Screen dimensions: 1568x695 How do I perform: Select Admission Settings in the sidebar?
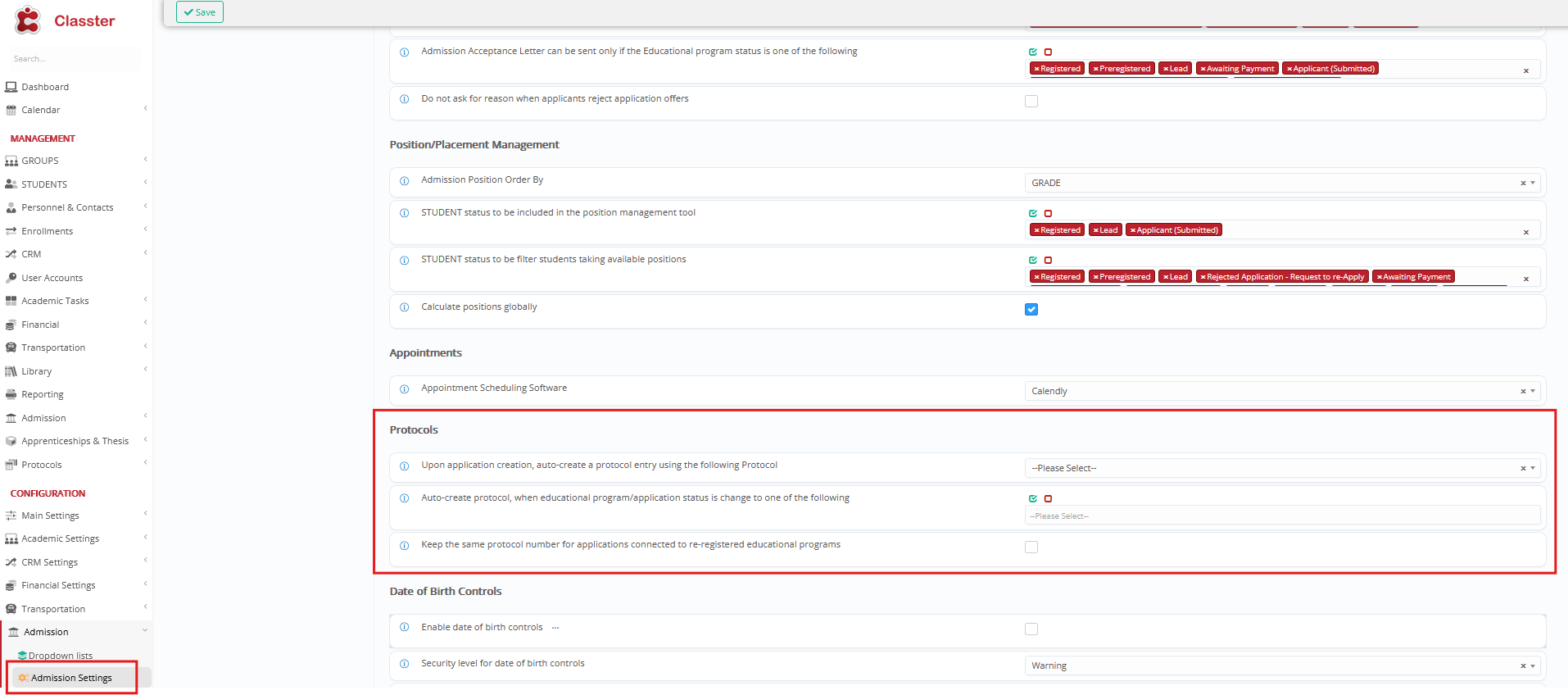(71, 678)
